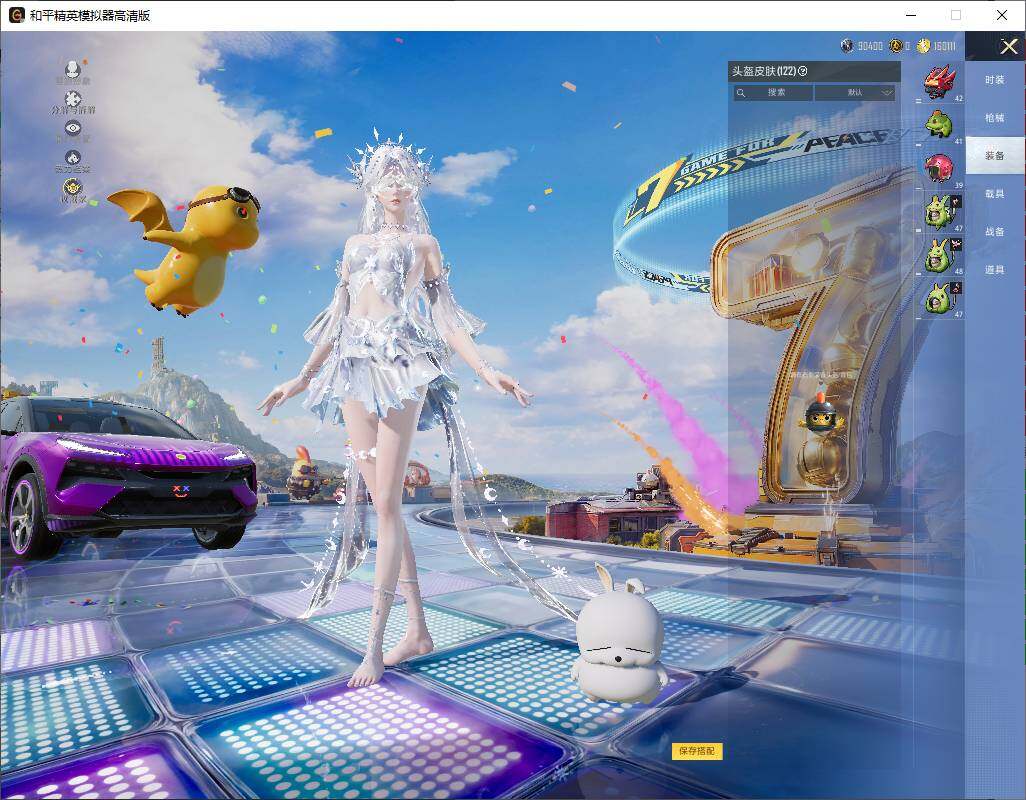Click the emulator app icon in title bar
1026x800 pixels.
[16, 15]
